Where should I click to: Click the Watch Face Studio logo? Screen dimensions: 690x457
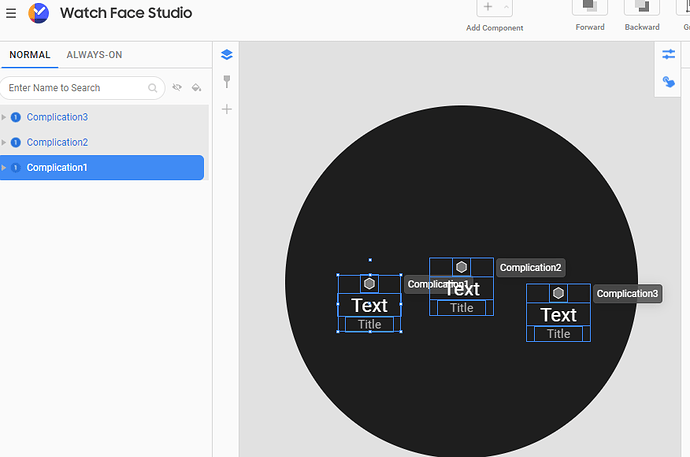click(x=39, y=13)
